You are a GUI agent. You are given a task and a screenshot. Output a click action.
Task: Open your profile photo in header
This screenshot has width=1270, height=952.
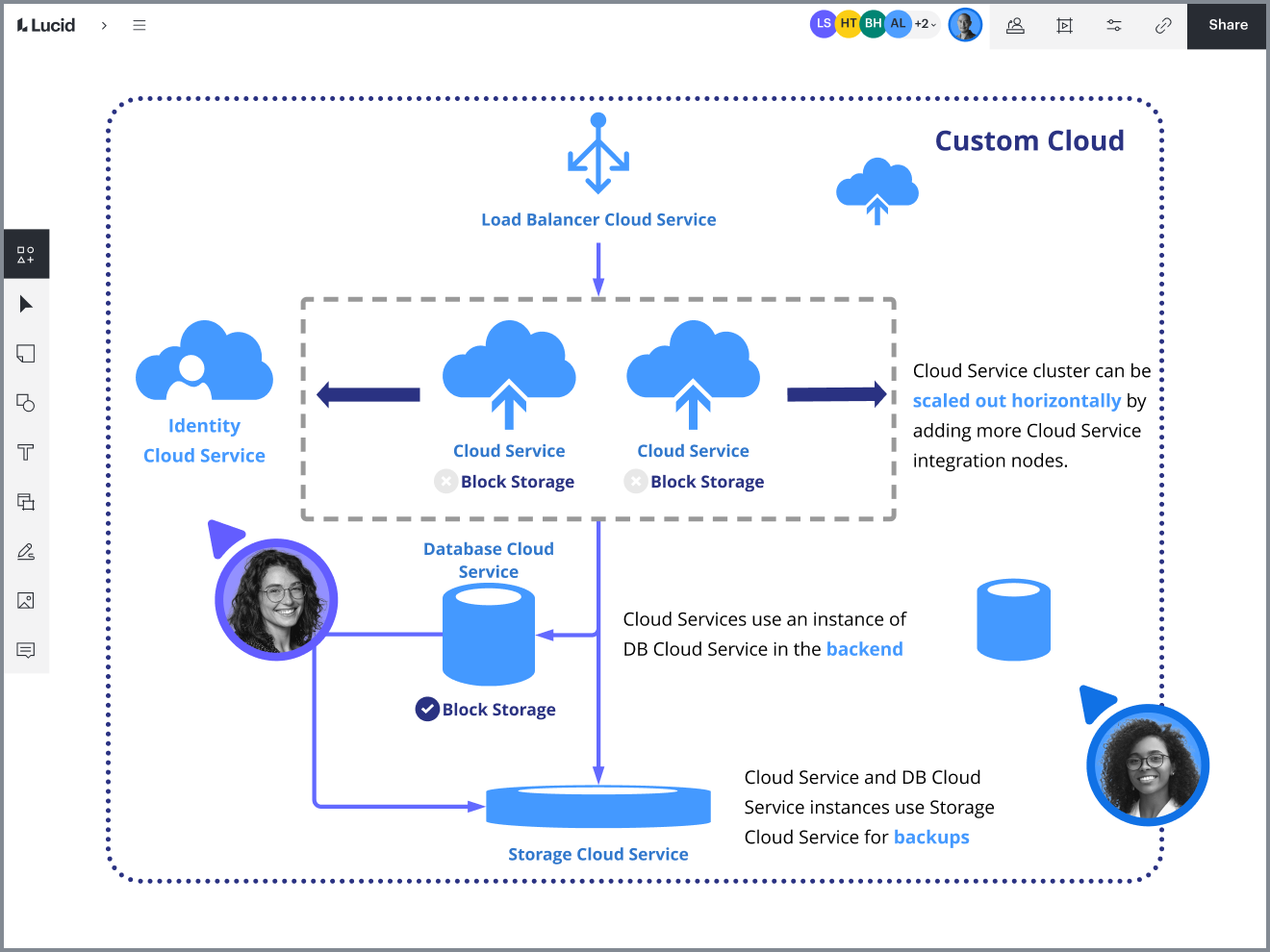click(965, 25)
